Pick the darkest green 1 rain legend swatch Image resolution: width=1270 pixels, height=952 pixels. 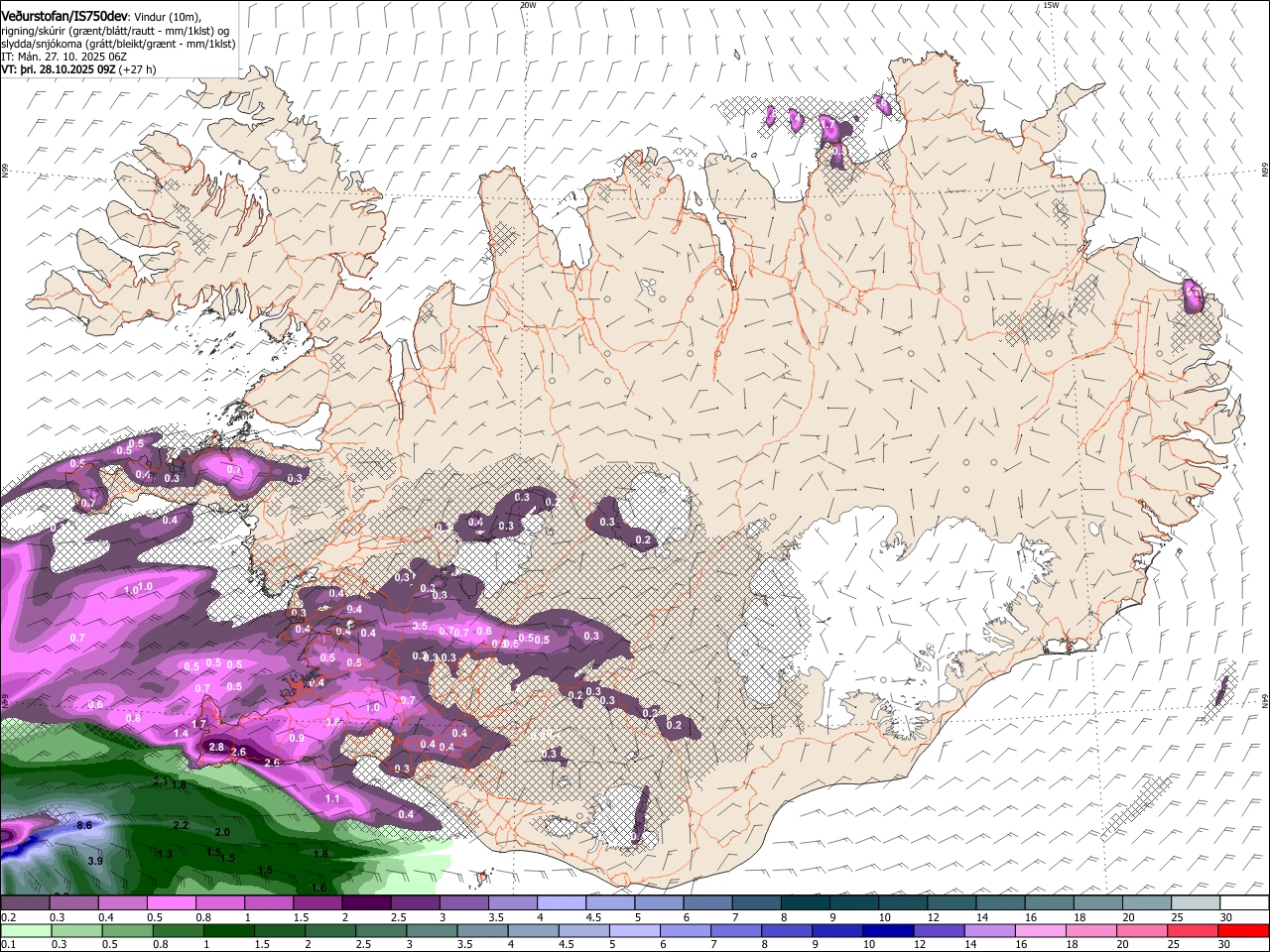tap(229, 931)
